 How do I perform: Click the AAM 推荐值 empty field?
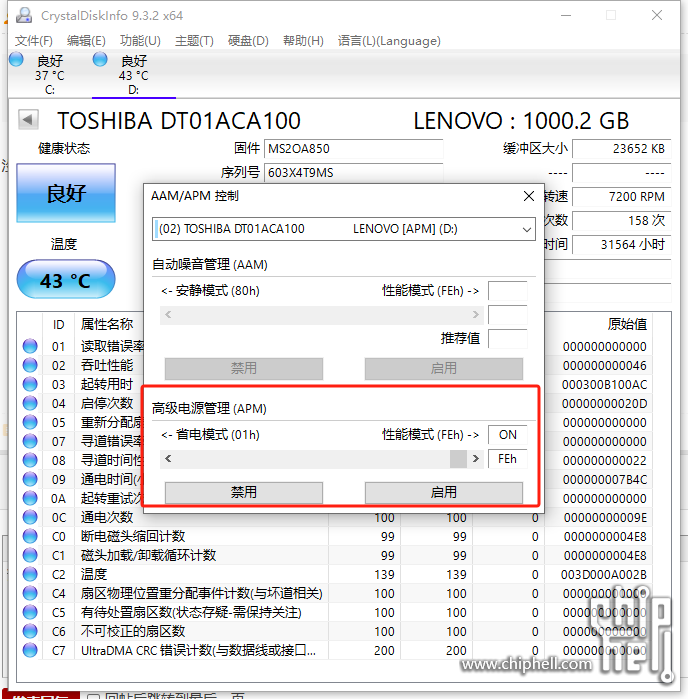tap(507, 338)
